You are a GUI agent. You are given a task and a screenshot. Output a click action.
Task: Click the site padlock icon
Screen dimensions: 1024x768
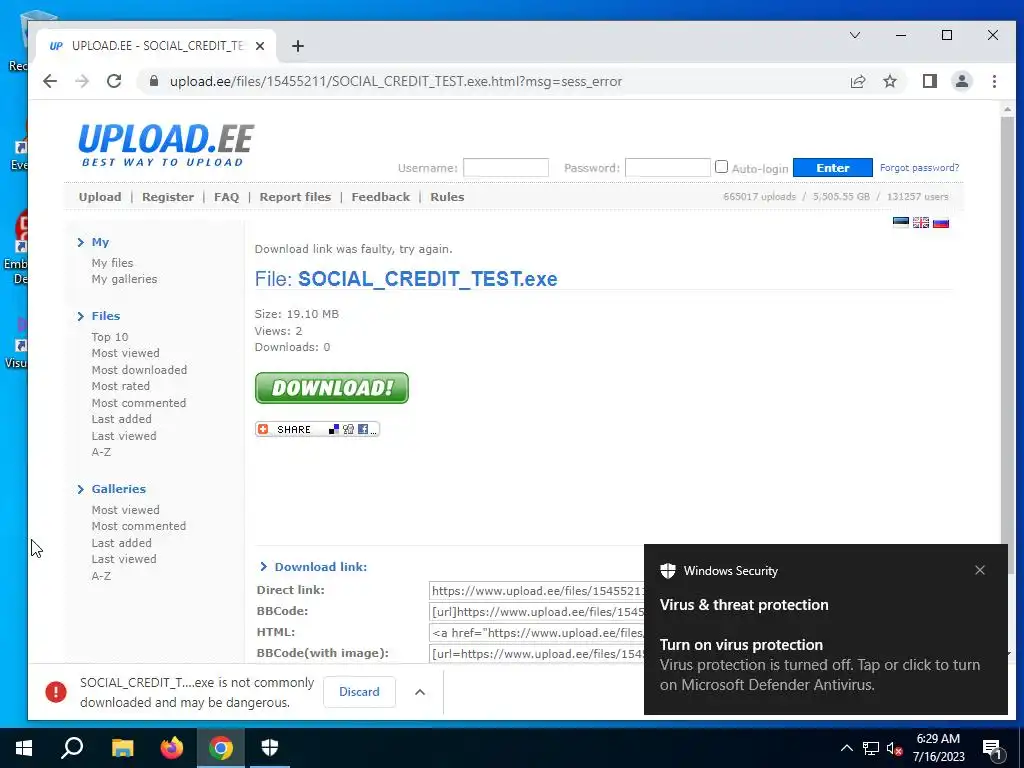pyautogui.click(x=153, y=81)
